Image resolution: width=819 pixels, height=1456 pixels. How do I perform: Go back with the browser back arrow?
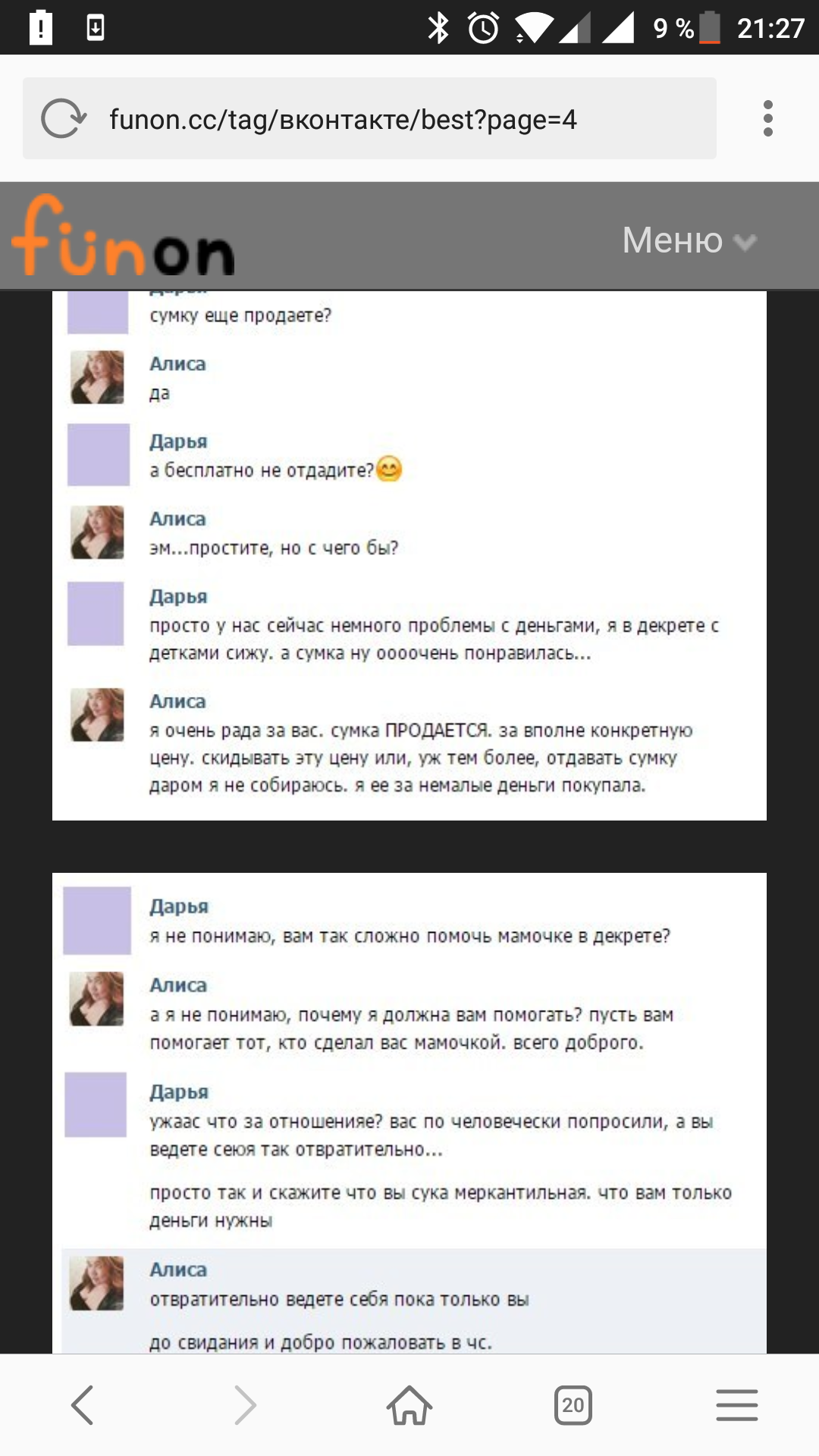click(x=82, y=1404)
